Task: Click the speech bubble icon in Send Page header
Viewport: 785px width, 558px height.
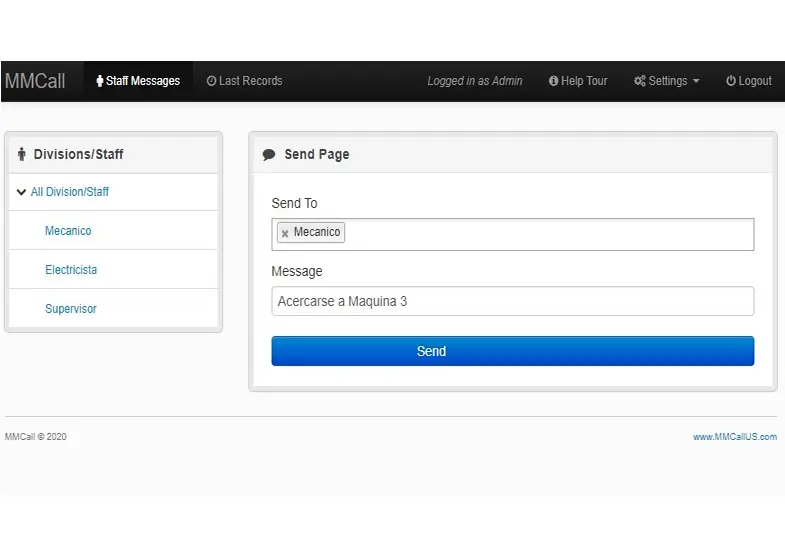Action: pos(269,155)
